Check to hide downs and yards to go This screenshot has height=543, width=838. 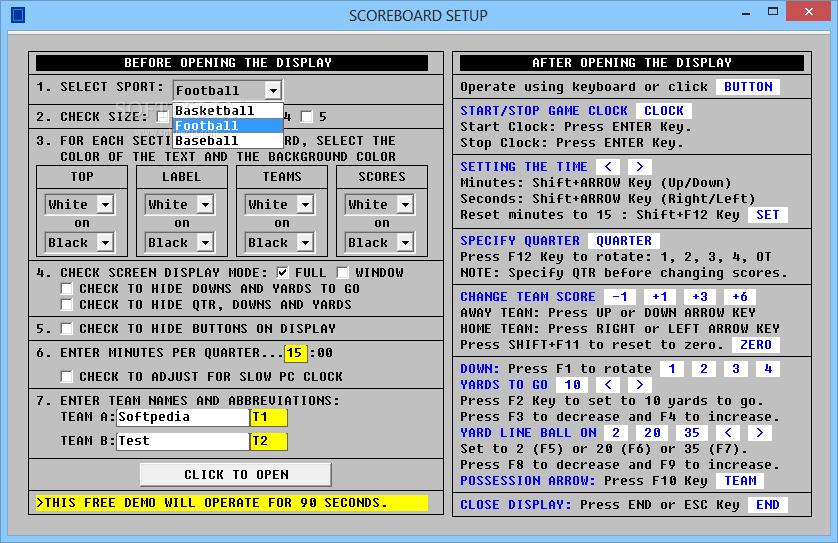coord(67,289)
